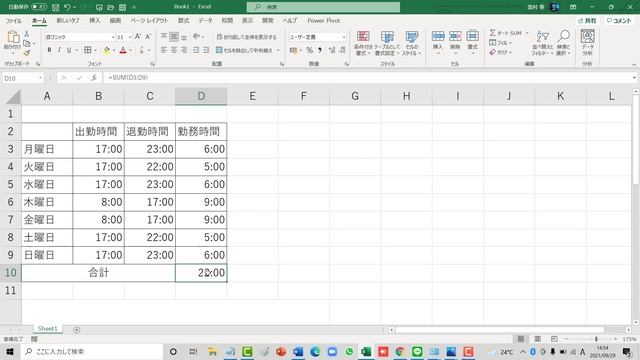
Task: Click the Increase Decimal icon
Action: coord(332,50)
